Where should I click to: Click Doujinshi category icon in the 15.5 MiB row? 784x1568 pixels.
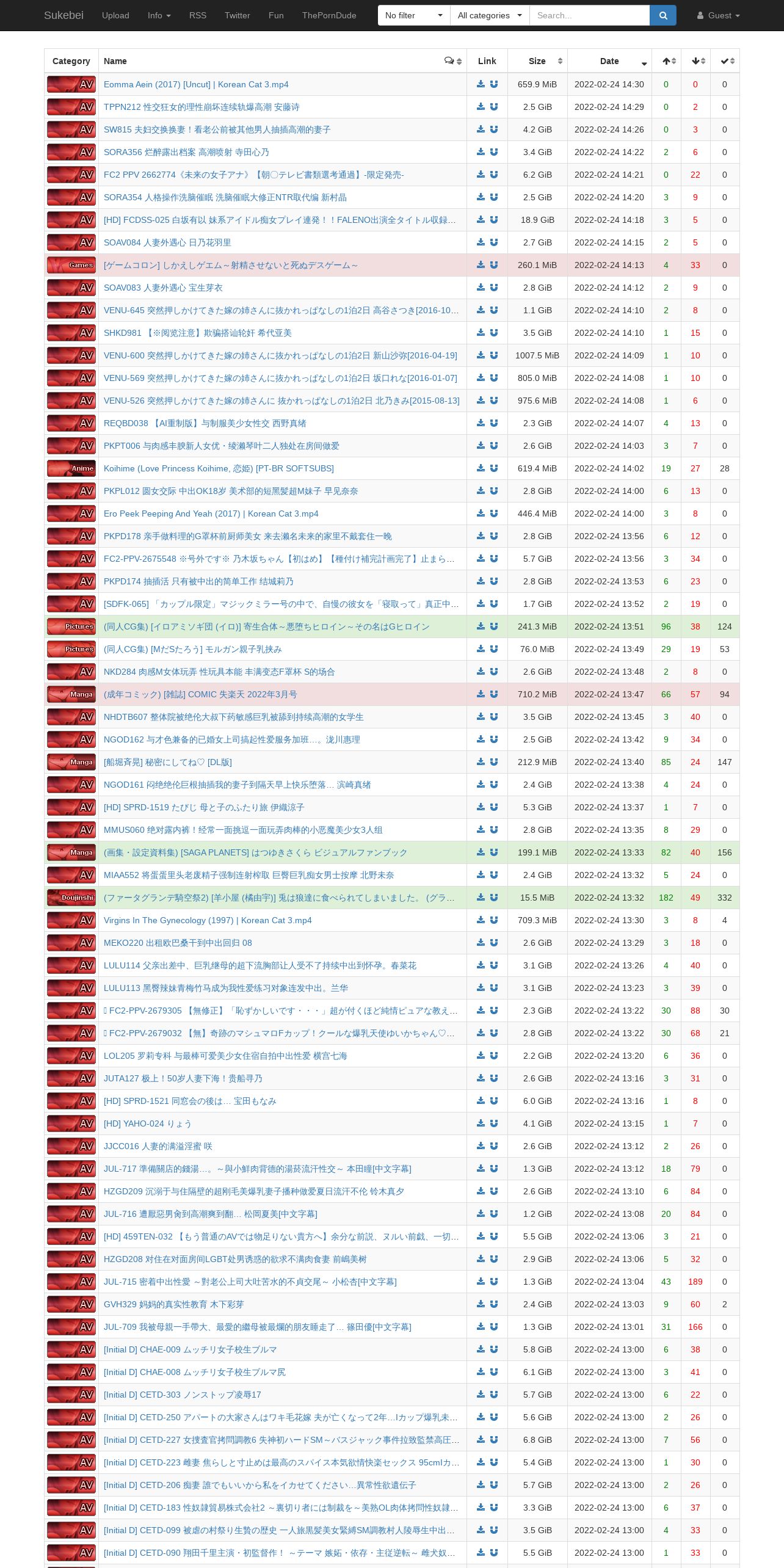click(71, 898)
